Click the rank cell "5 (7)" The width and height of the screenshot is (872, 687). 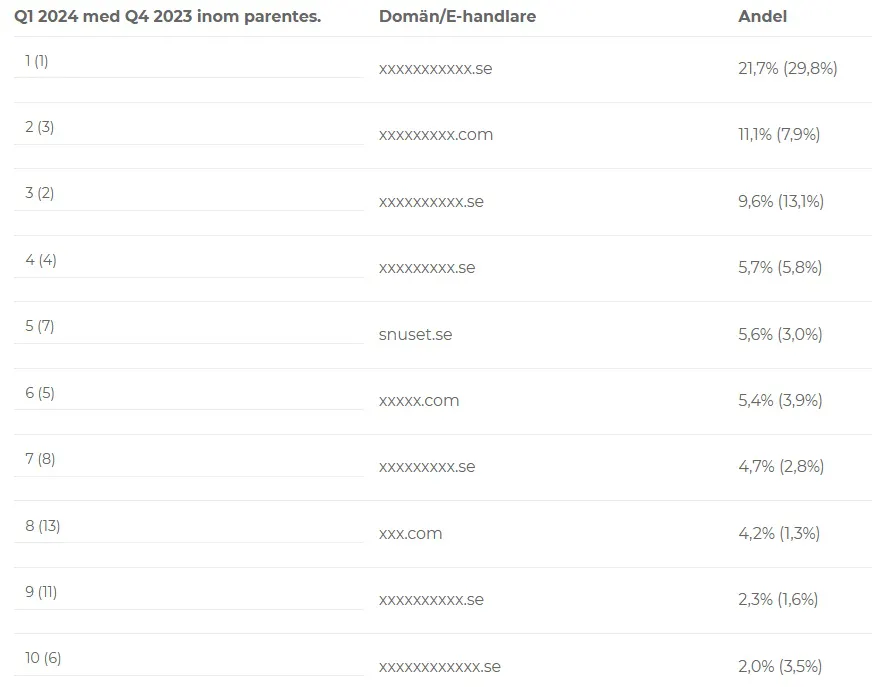[x=40, y=326]
